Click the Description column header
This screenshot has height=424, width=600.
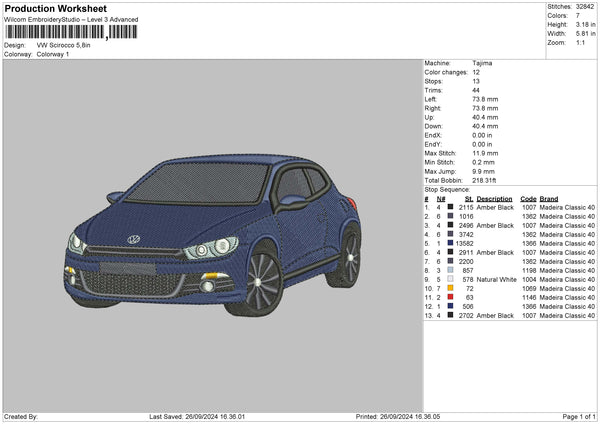click(495, 198)
